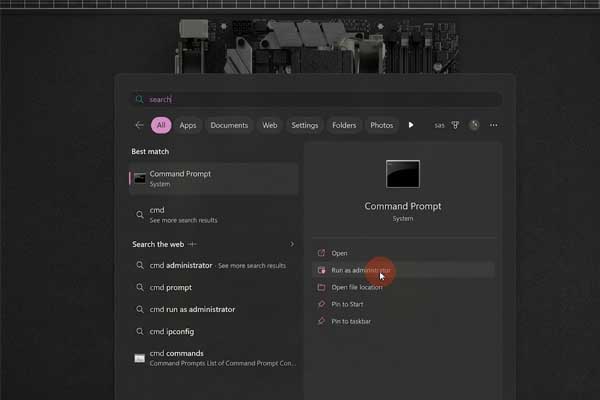Image resolution: width=600 pixels, height=400 pixels.
Task: Click Open file location
Action: point(403,287)
